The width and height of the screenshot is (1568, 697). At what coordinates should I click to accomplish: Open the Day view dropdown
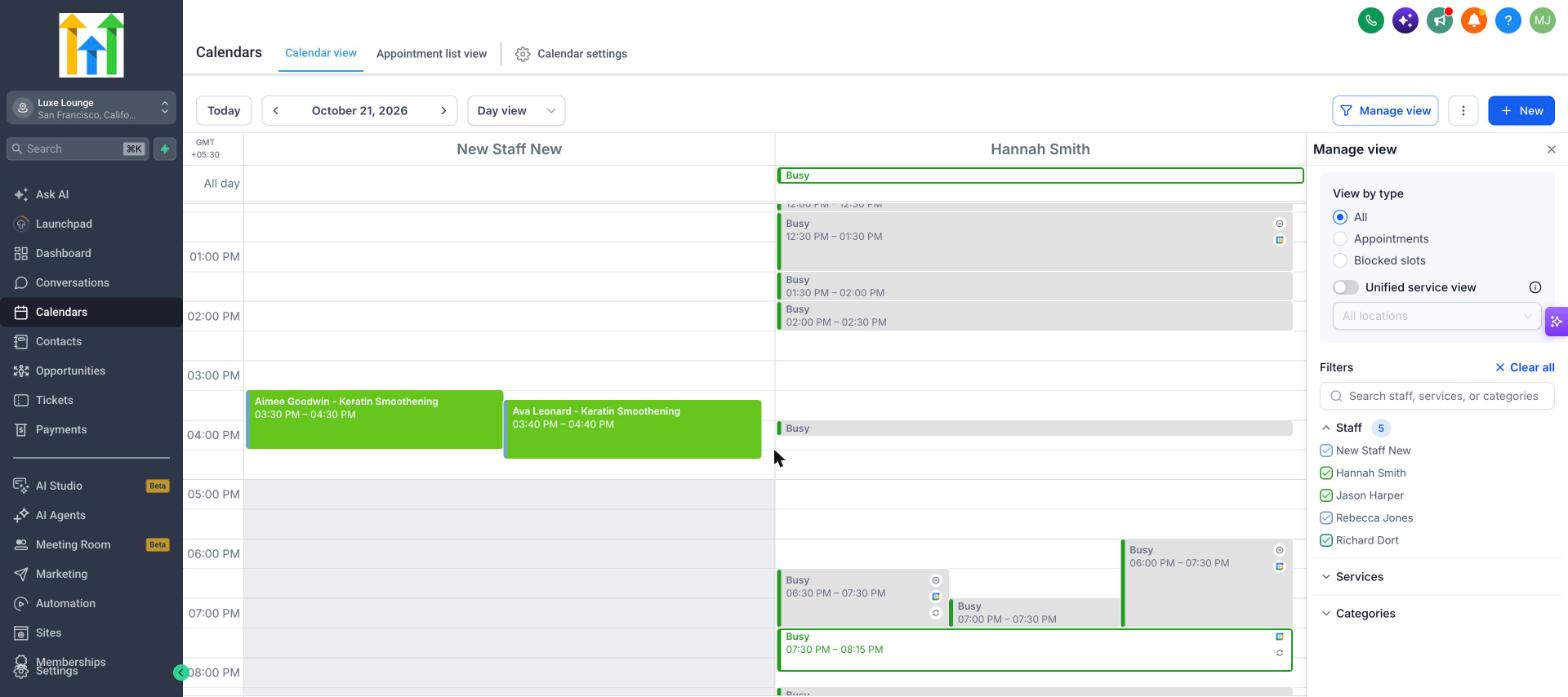516,111
